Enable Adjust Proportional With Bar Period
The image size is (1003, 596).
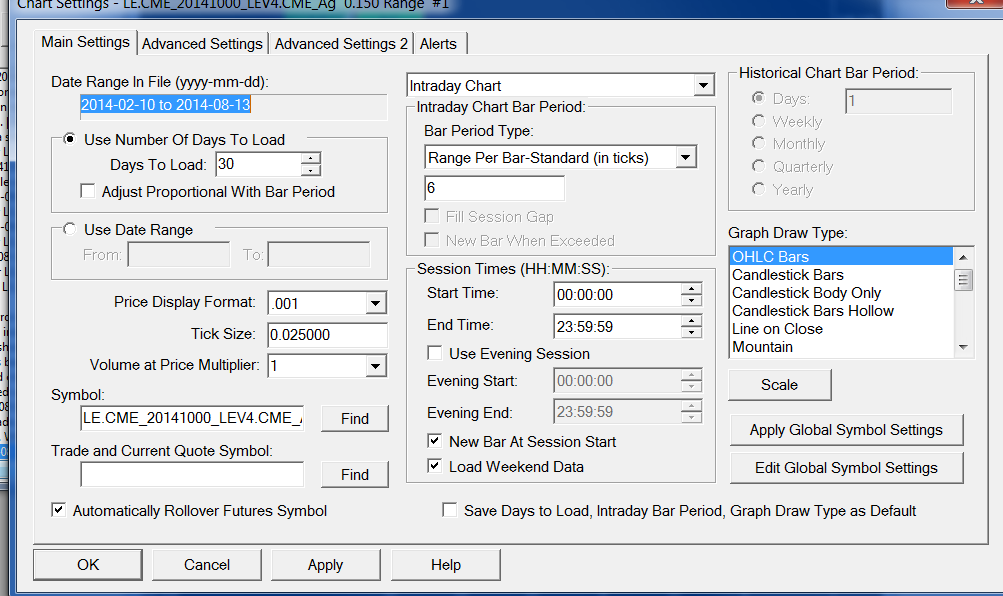click(x=88, y=192)
